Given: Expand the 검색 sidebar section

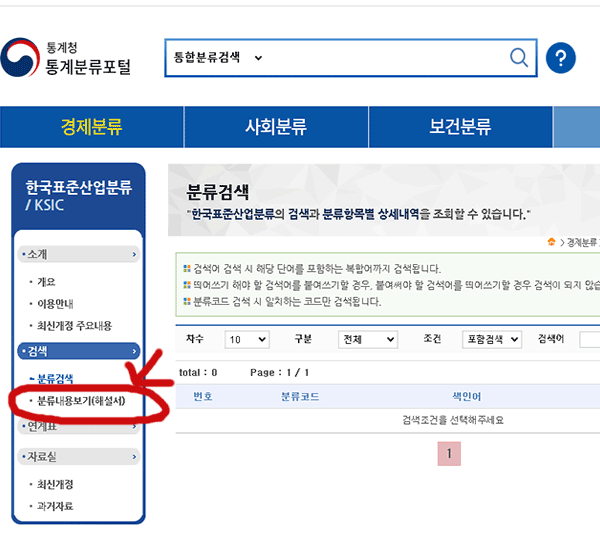Looking at the screenshot, I should click(x=78, y=351).
